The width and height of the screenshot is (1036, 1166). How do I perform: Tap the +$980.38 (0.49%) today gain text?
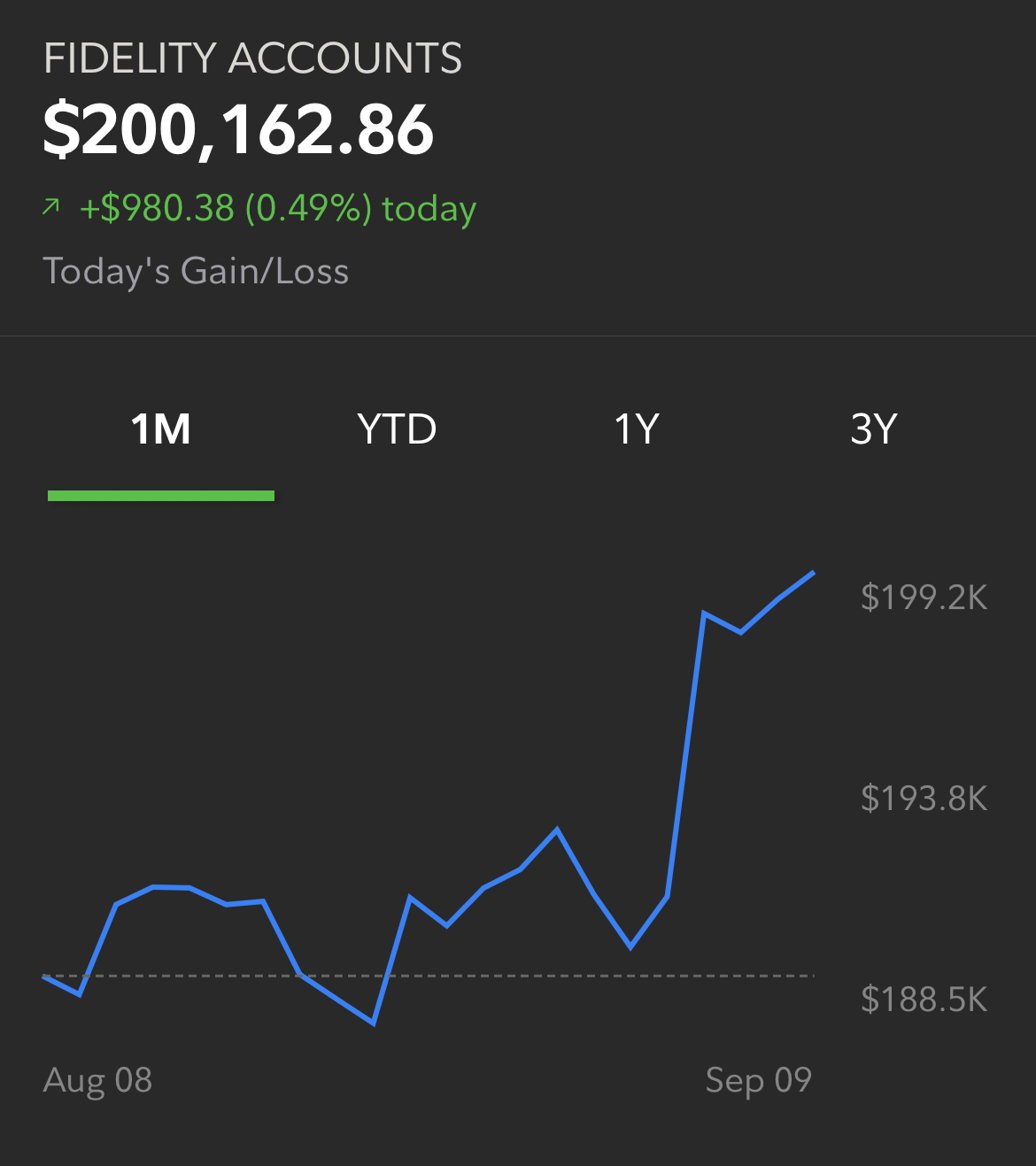pos(278,209)
